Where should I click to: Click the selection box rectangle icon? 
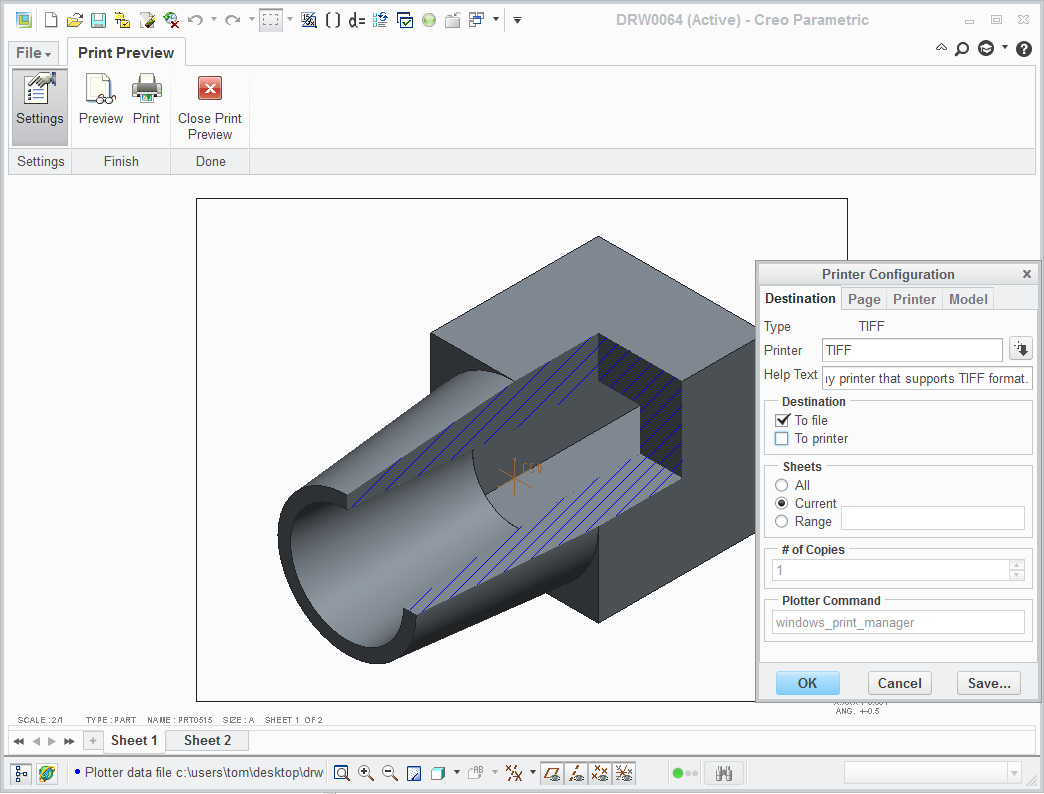[x=270, y=20]
